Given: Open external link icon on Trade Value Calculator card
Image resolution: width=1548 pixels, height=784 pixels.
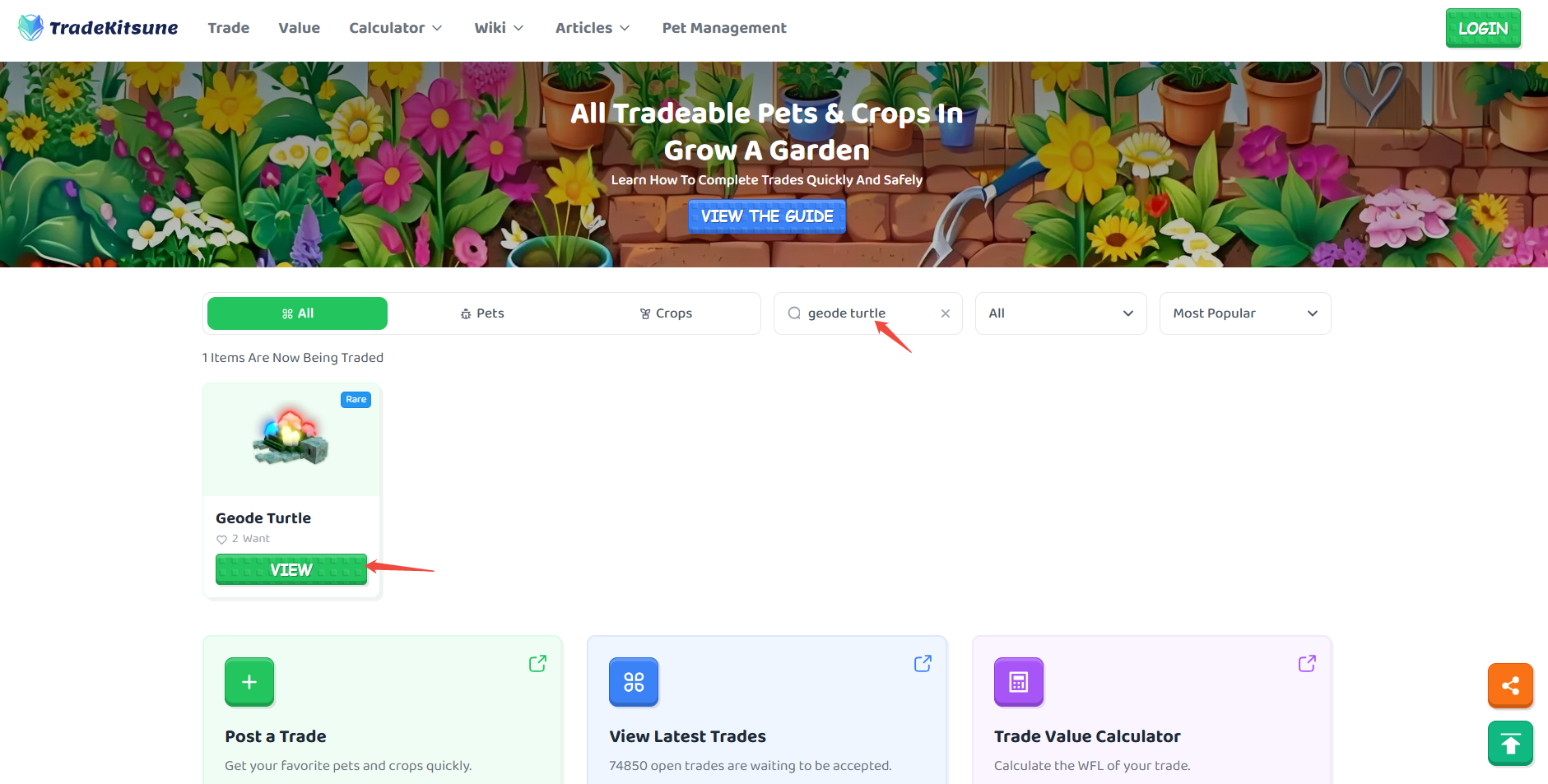Looking at the screenshot, I should pyautogui.click(x=1307, y=663).
